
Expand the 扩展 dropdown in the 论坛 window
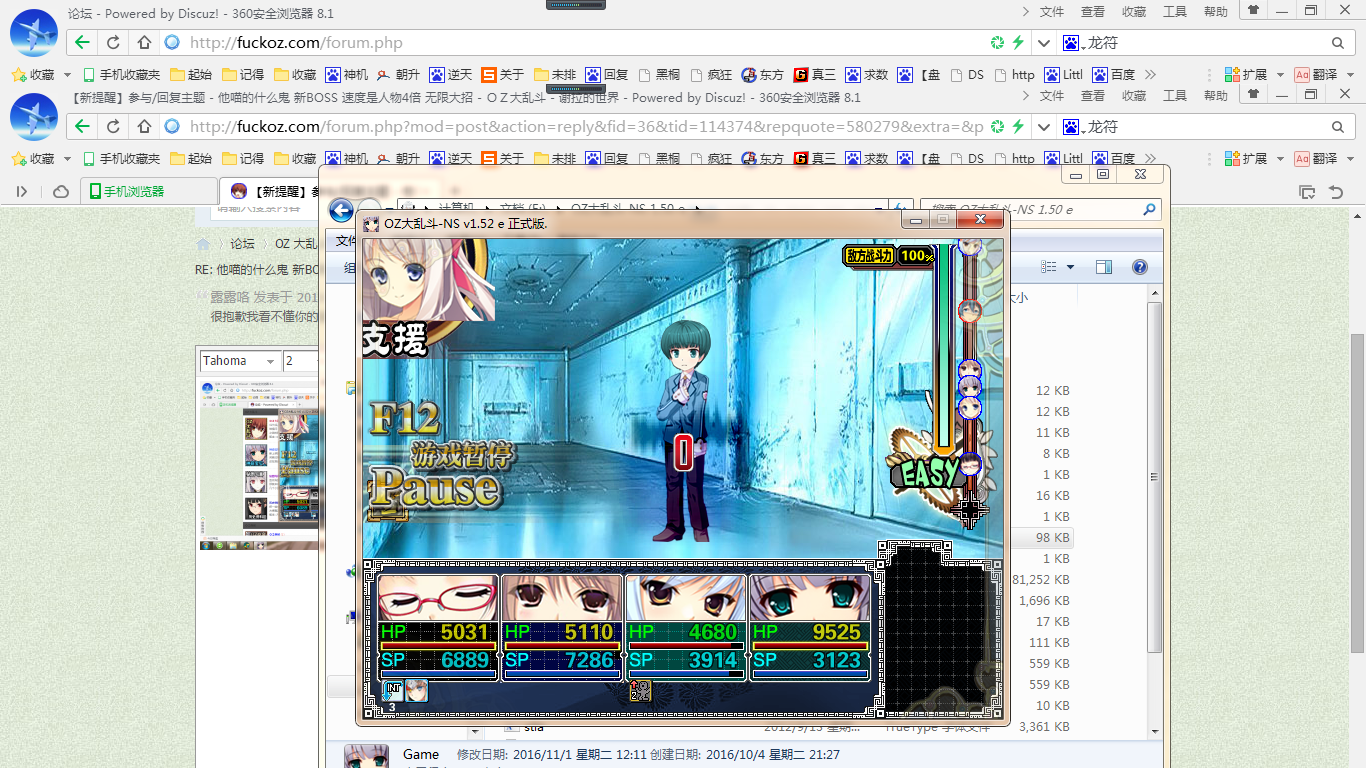[1279, 75]
